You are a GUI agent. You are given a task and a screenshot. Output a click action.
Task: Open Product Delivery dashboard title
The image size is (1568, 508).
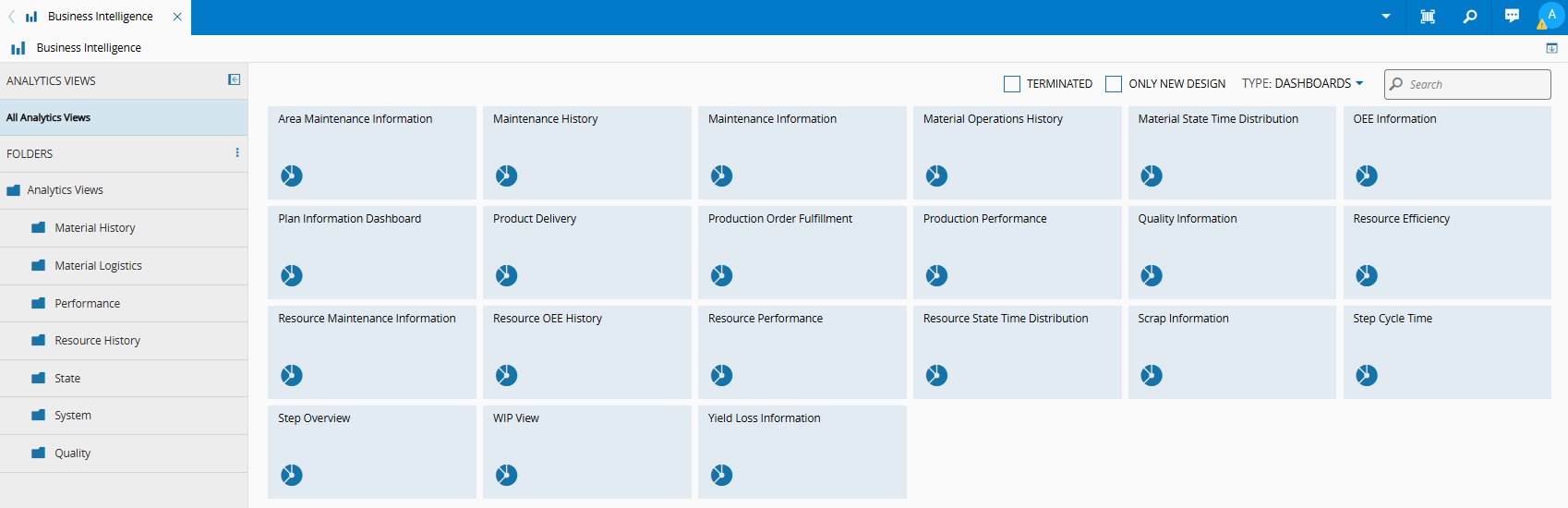535,219
